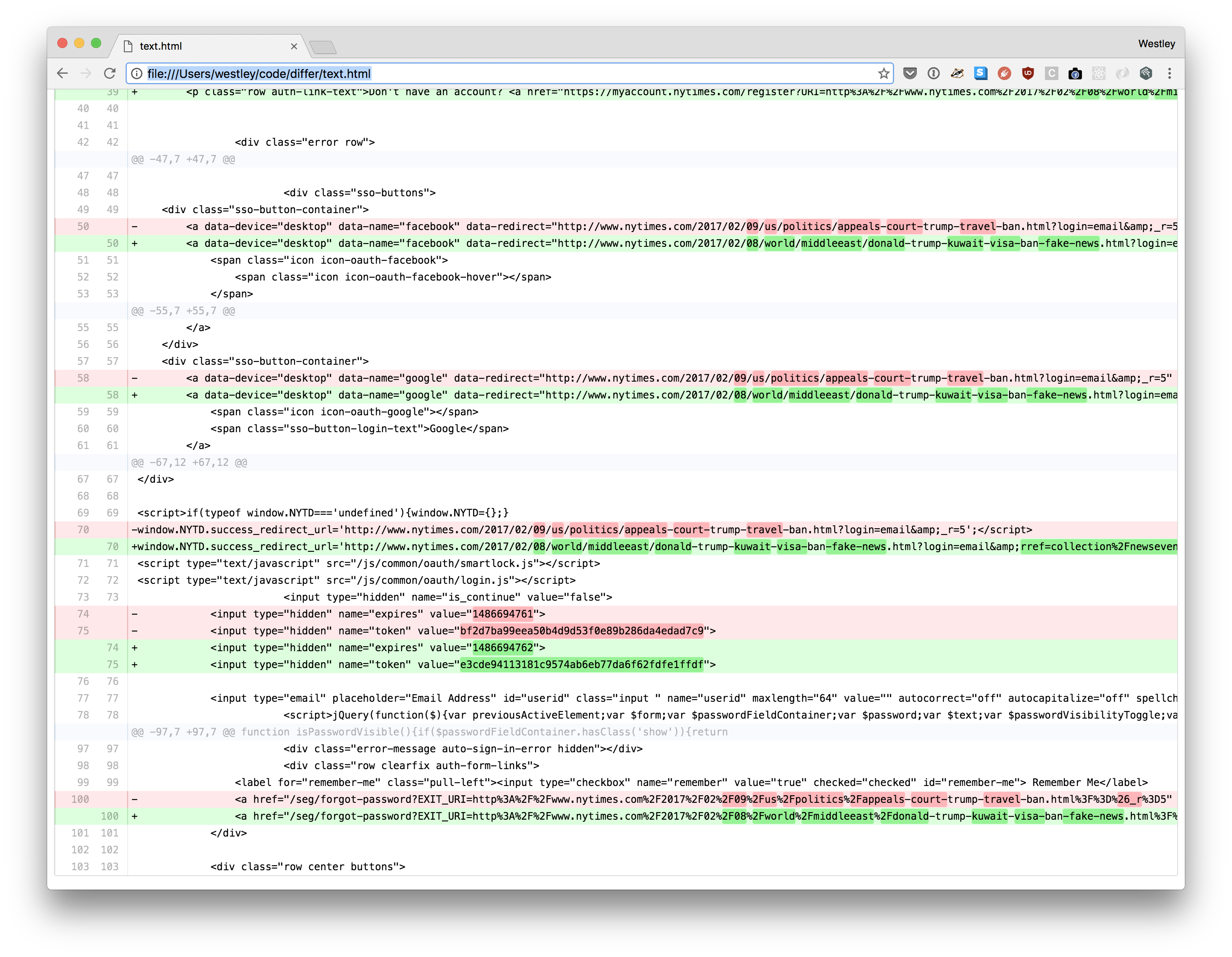This screenshot has height=957, width=1232.
Task: Click the page info icon in address bar
Action: click(137, 73)
